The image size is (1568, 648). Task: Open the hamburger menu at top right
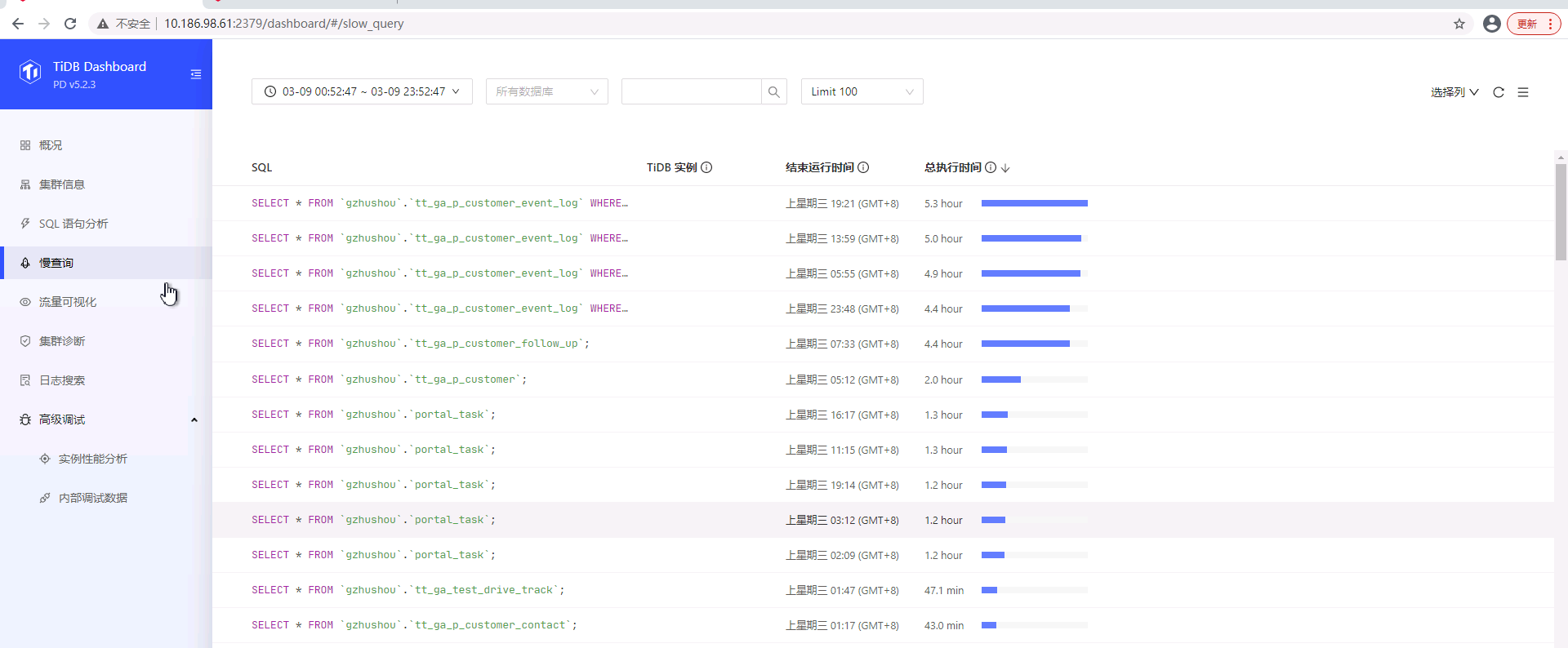click(x=1523, y=92)
